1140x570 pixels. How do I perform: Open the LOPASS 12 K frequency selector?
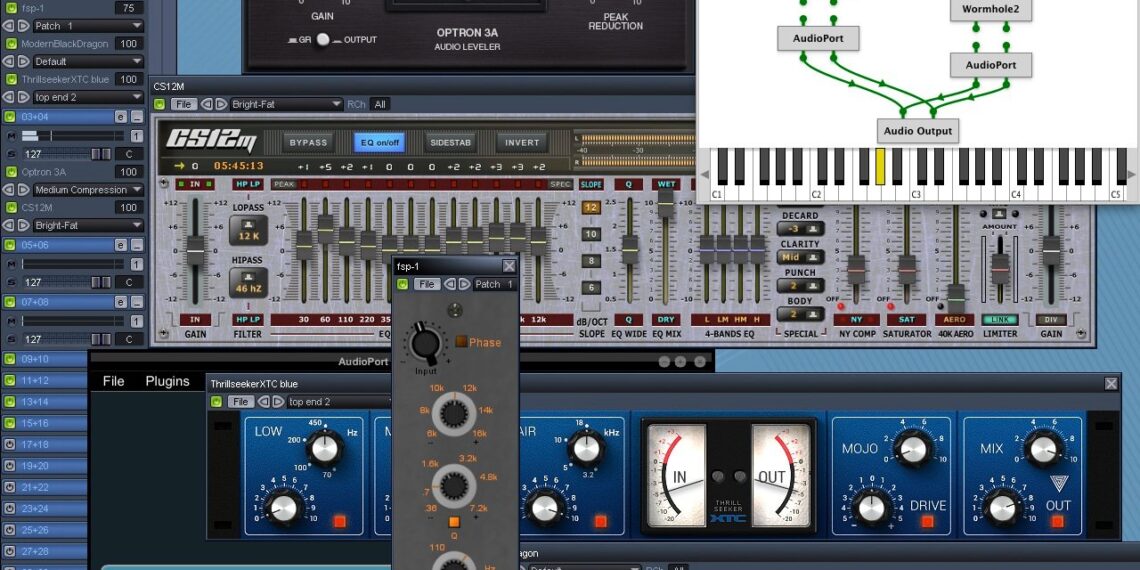click(x=249, y=230)
